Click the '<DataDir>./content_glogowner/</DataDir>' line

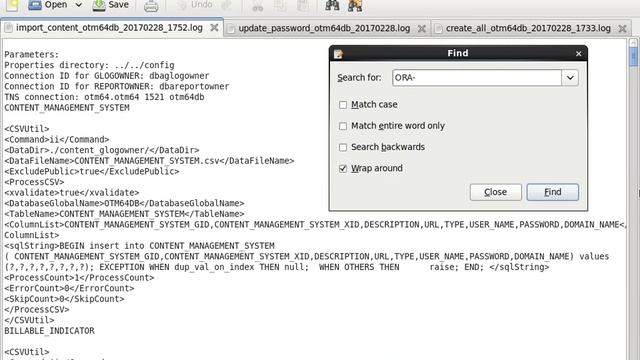(x=102, y=150)
